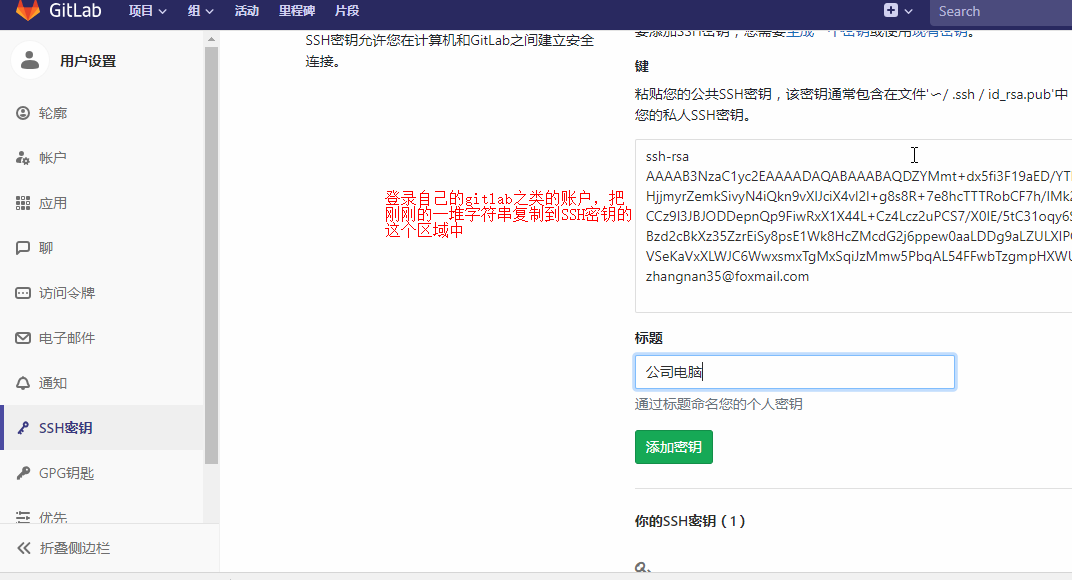Click the Search box in navbar

1001,12
